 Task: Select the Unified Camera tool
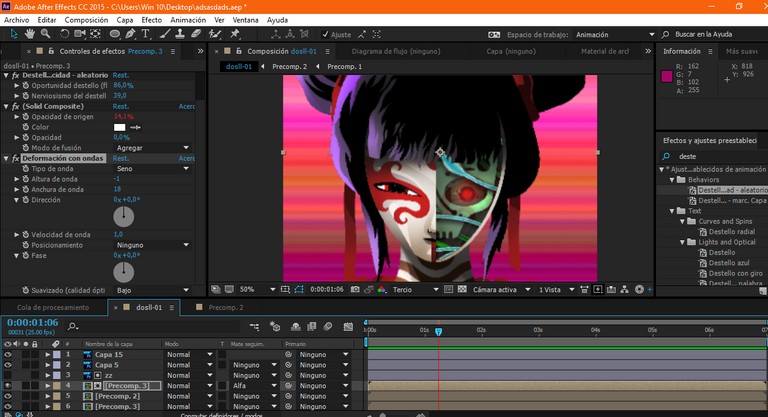(x=79, y=34)
